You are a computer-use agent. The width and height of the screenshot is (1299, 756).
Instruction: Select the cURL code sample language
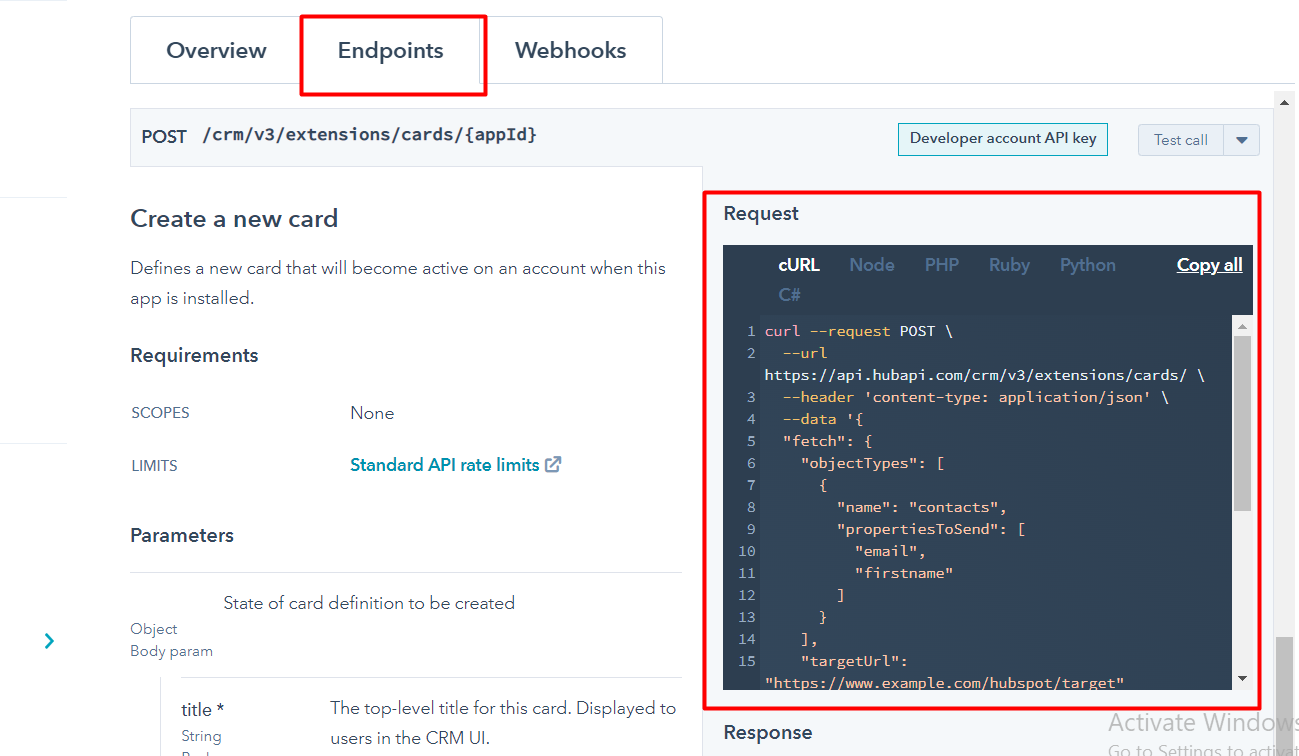[798, 264]
